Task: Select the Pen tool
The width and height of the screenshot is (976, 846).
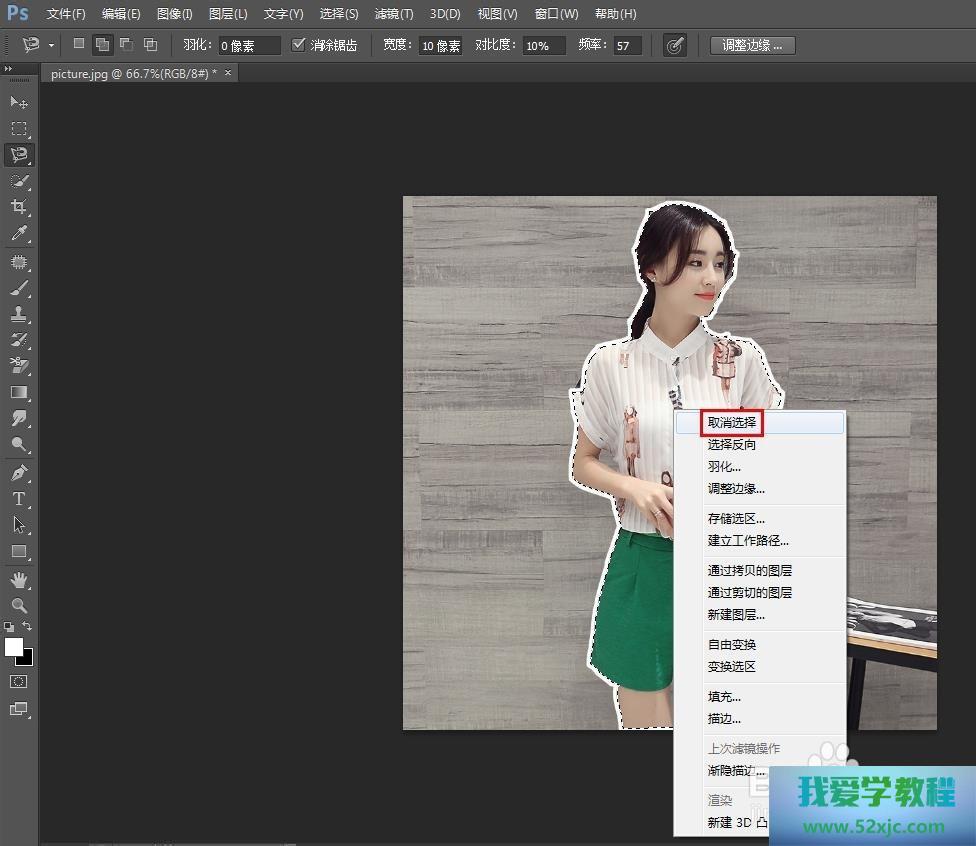Action: 18,472
